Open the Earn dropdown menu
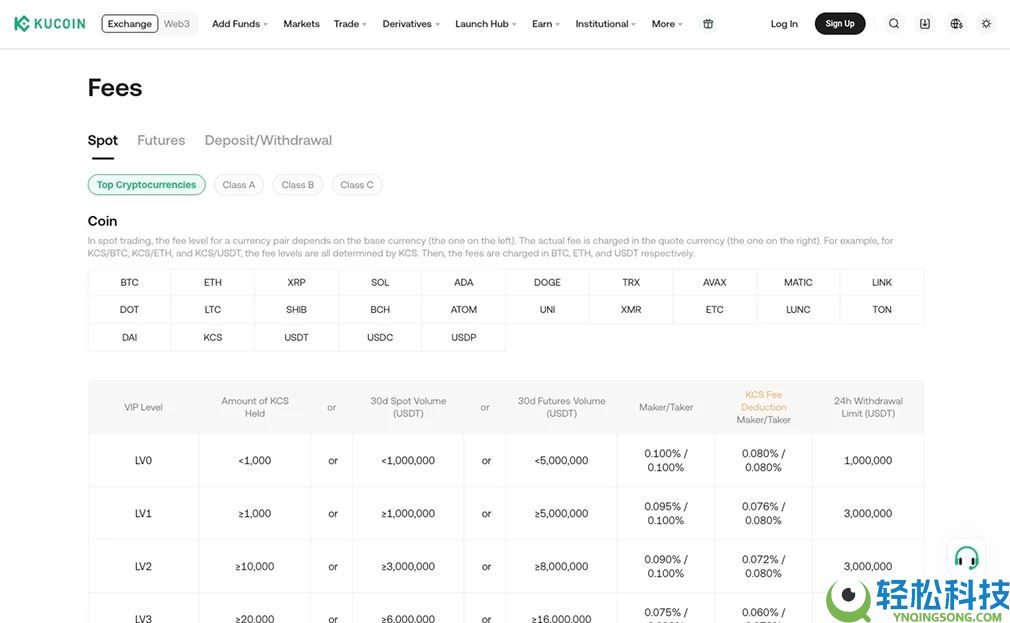The image size is (1010, 623). point(545,24)
